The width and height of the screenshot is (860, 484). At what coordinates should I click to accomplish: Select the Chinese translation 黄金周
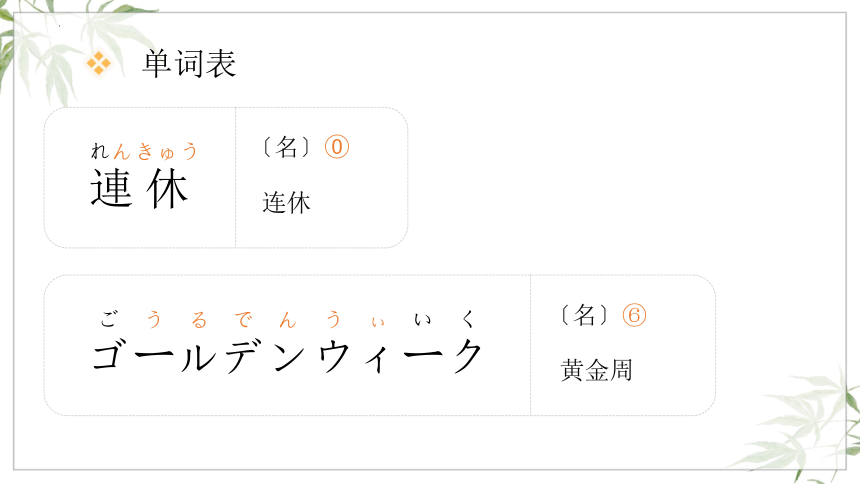tap(596, 370)
